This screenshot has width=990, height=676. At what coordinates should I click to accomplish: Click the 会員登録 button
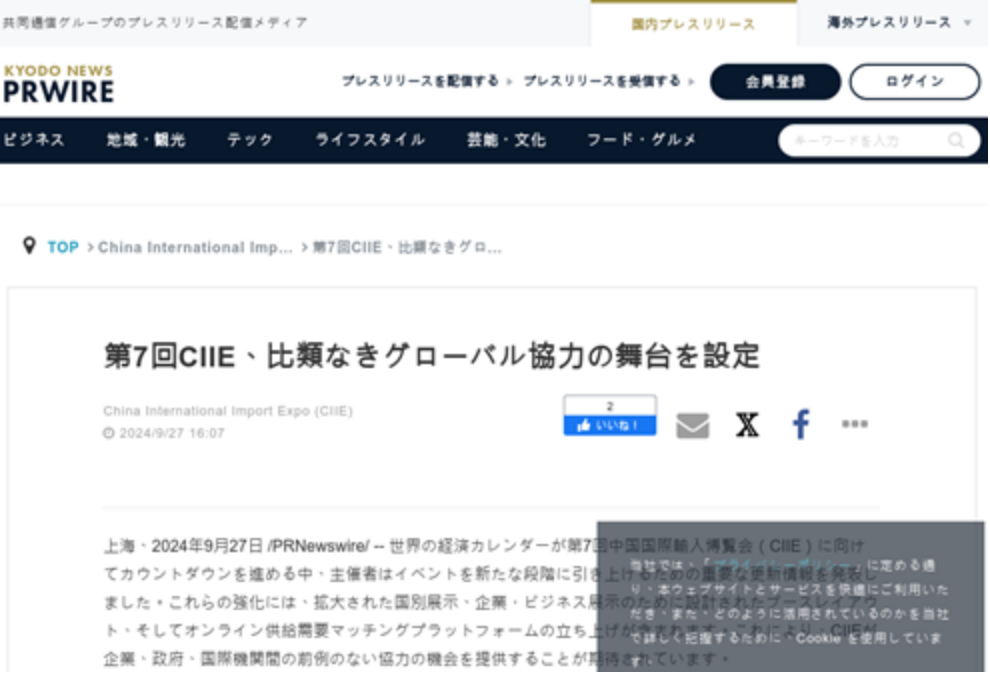click(x=775, y=81)
